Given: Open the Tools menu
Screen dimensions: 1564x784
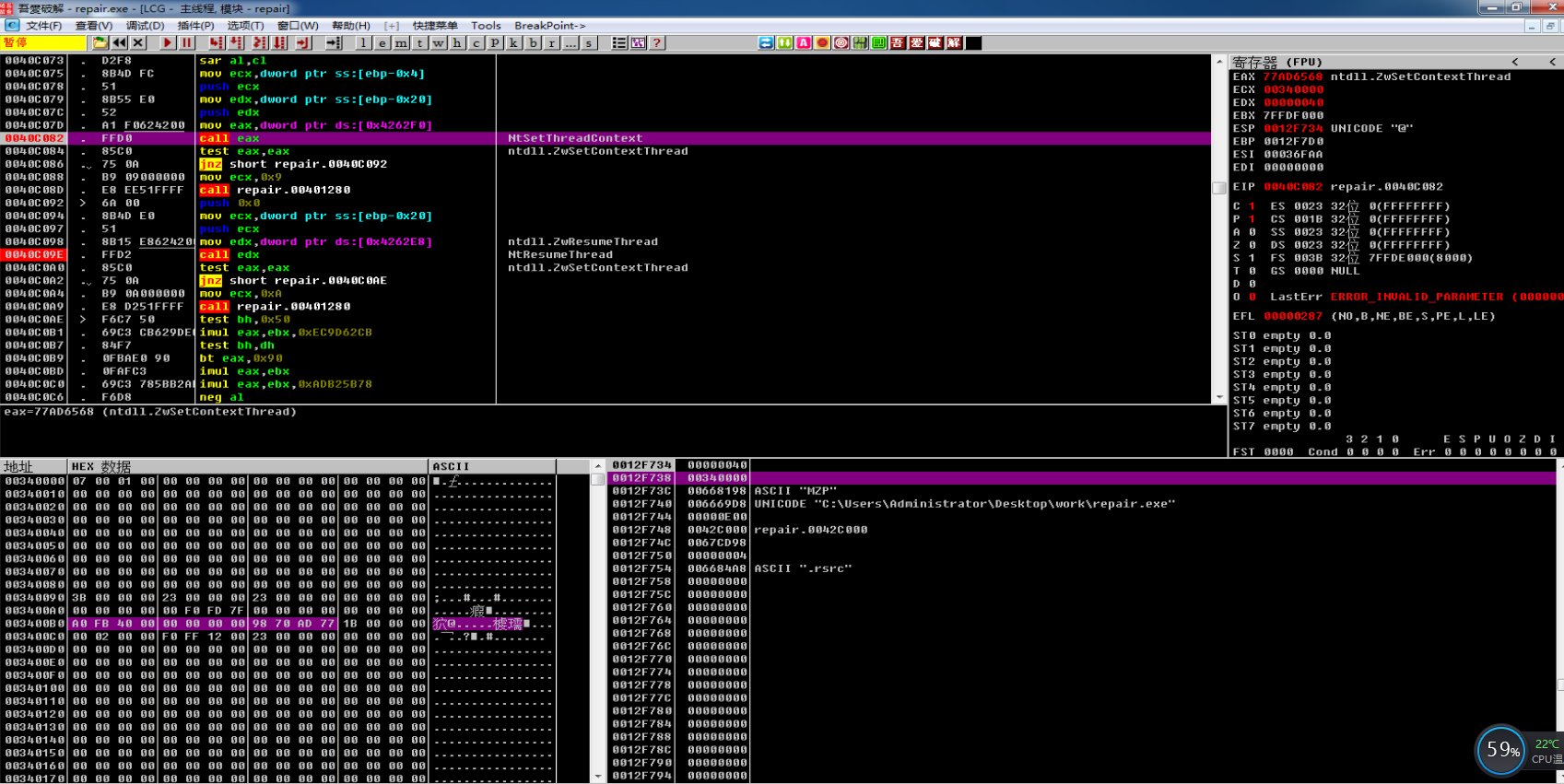Looking at the screenshot, I should 486,26.
